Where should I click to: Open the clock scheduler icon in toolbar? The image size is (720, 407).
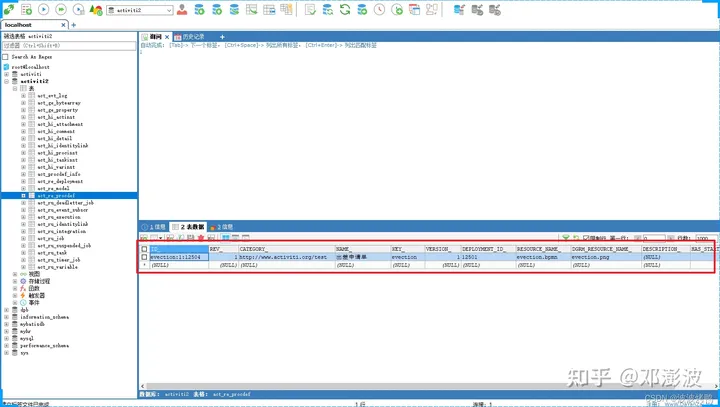pos(379,9)
